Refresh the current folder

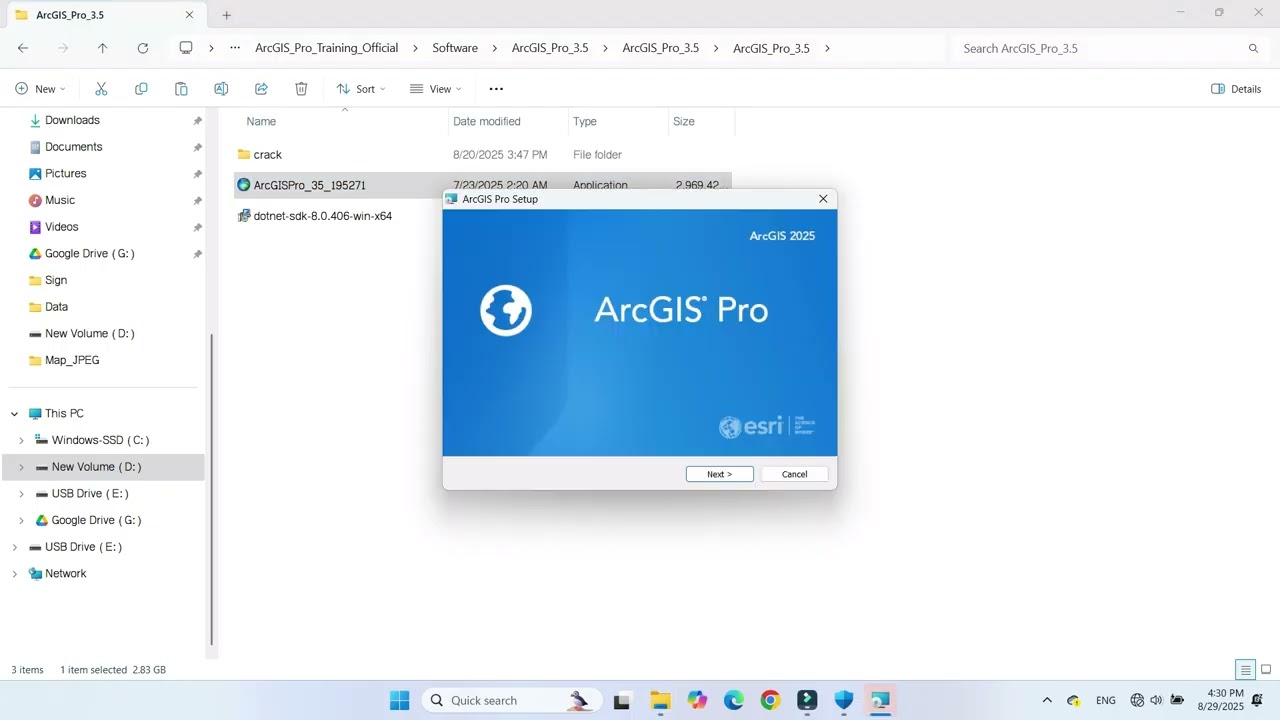(x=142, y=48)
